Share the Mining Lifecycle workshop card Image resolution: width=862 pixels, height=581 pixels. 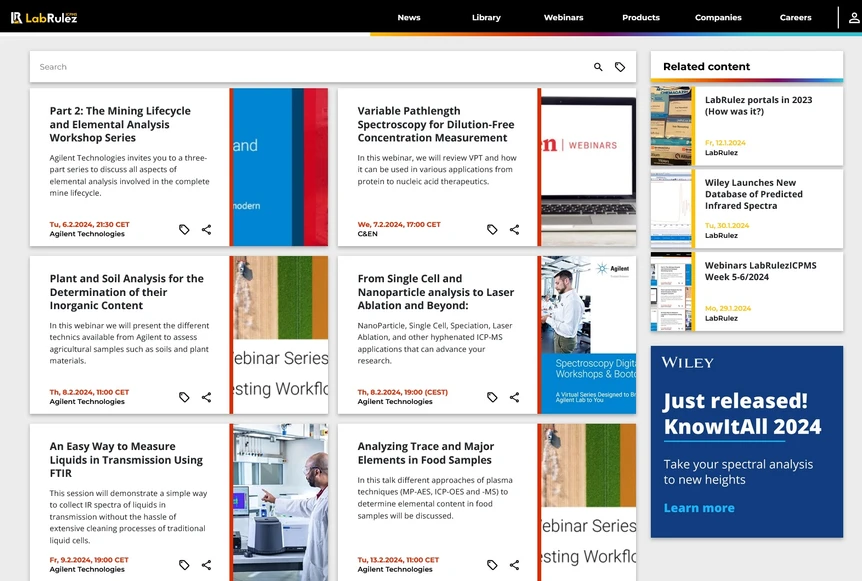coord(206,229)
